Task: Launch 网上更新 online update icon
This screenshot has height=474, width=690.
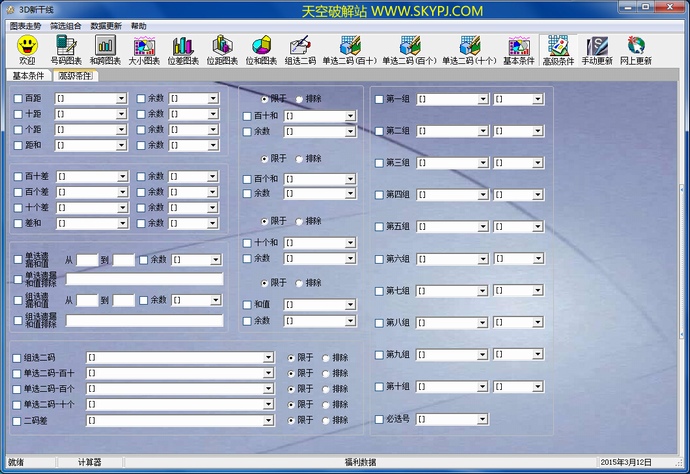Action: click(x=635, y=45)
